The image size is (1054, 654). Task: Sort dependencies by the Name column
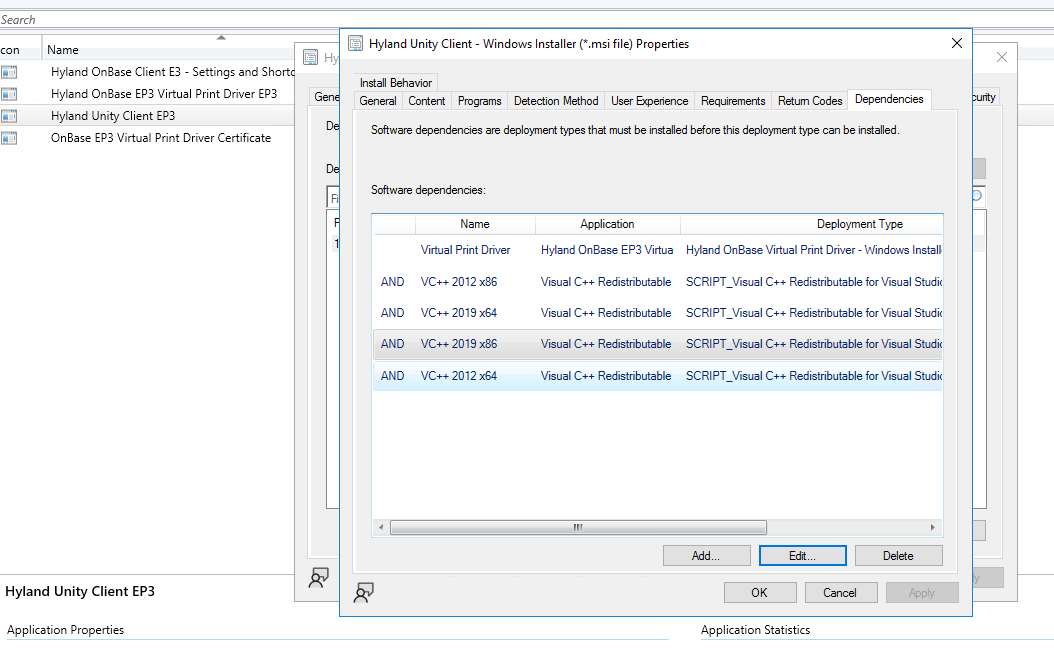tap(475, 224)
